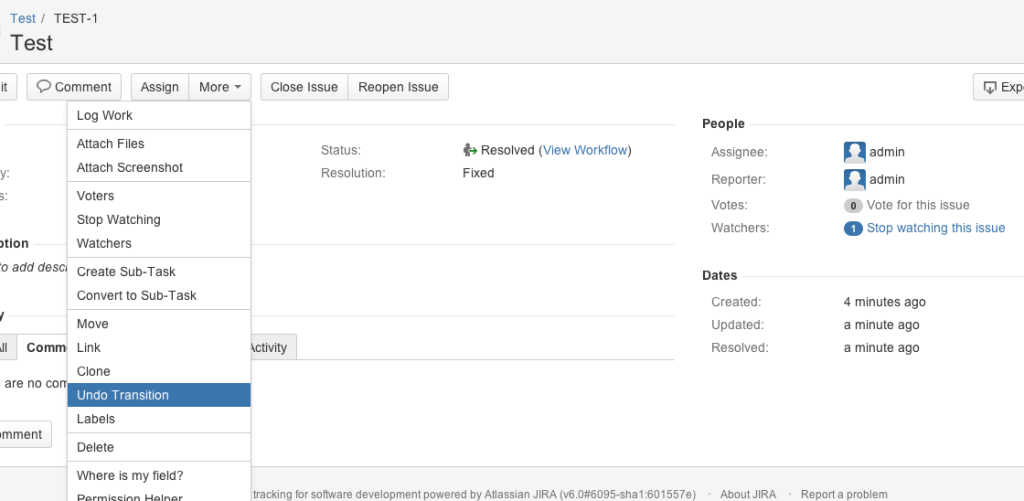1024x501 pixels.
Task: Choose Attach Files menu item
Action: tap(159, 144)
